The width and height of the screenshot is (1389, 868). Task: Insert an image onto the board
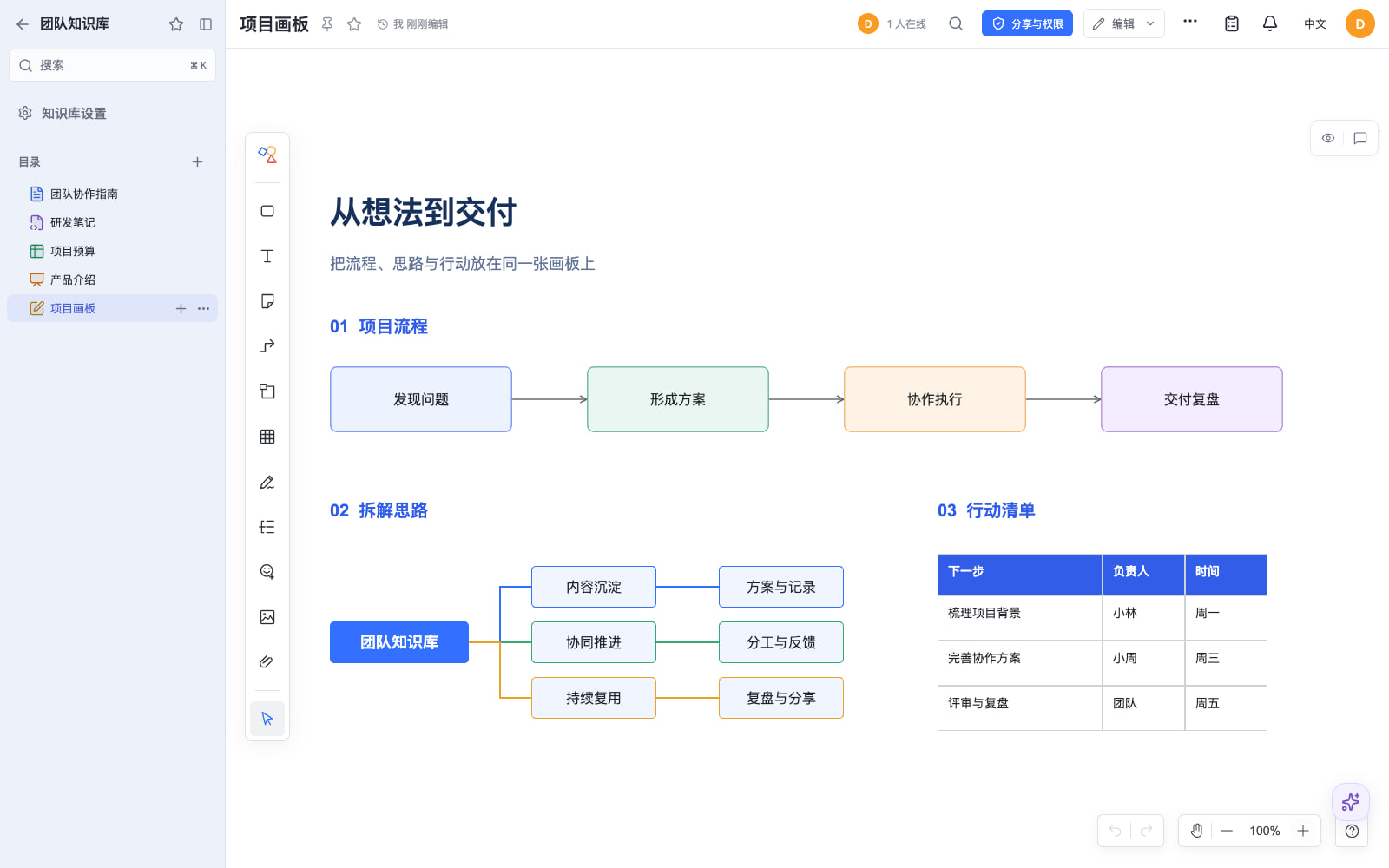tap(267, 617)
